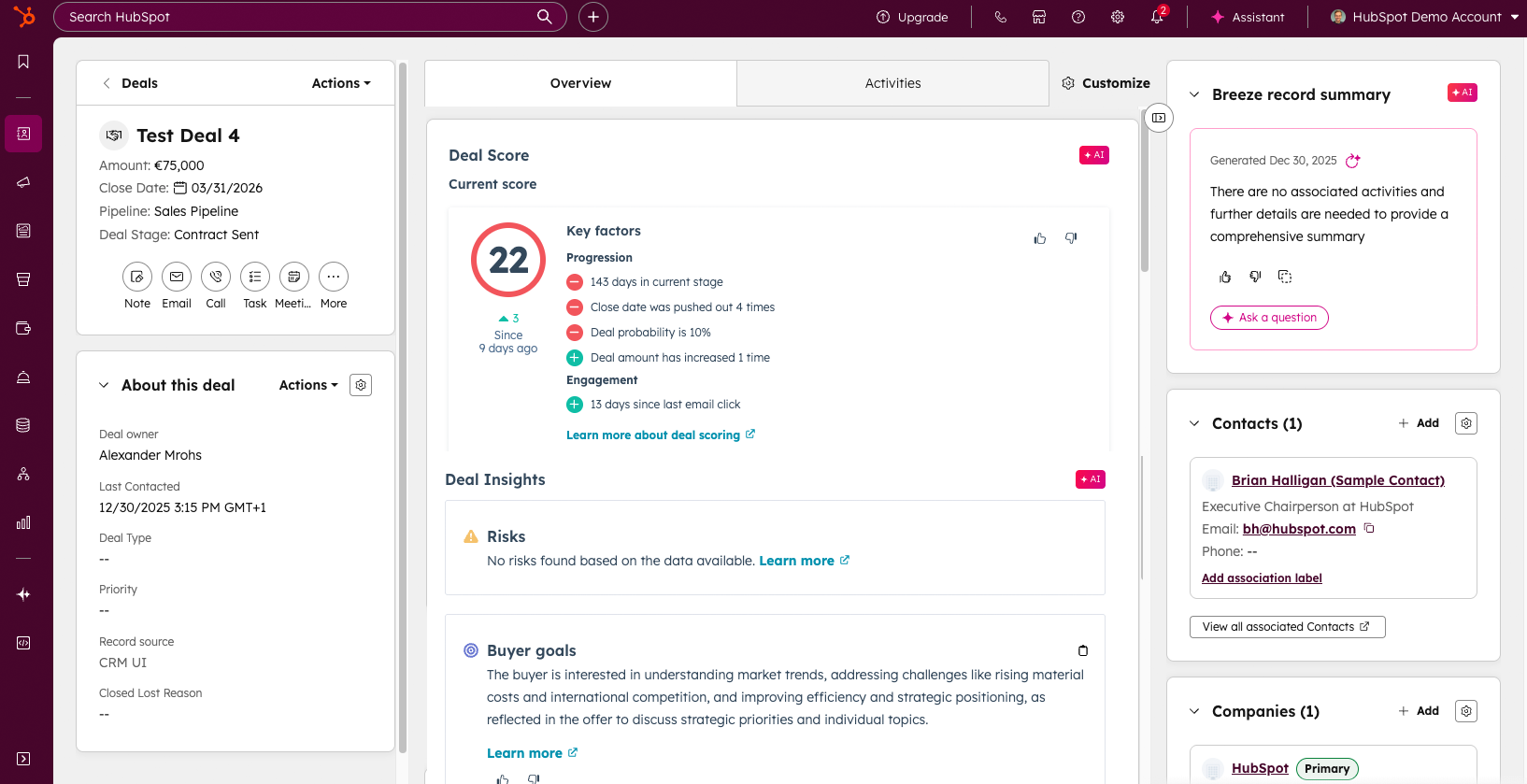Collapse the About this deal section
Image resolution: width=1527 pixels, height=784 pixels.
click(x=104, y=385)
